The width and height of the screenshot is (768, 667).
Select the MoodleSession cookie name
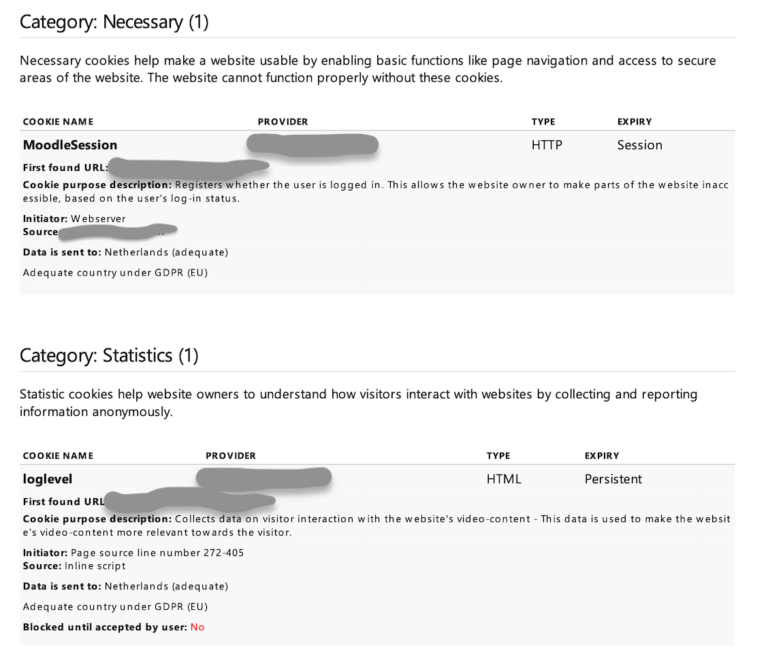pos(70,145)
